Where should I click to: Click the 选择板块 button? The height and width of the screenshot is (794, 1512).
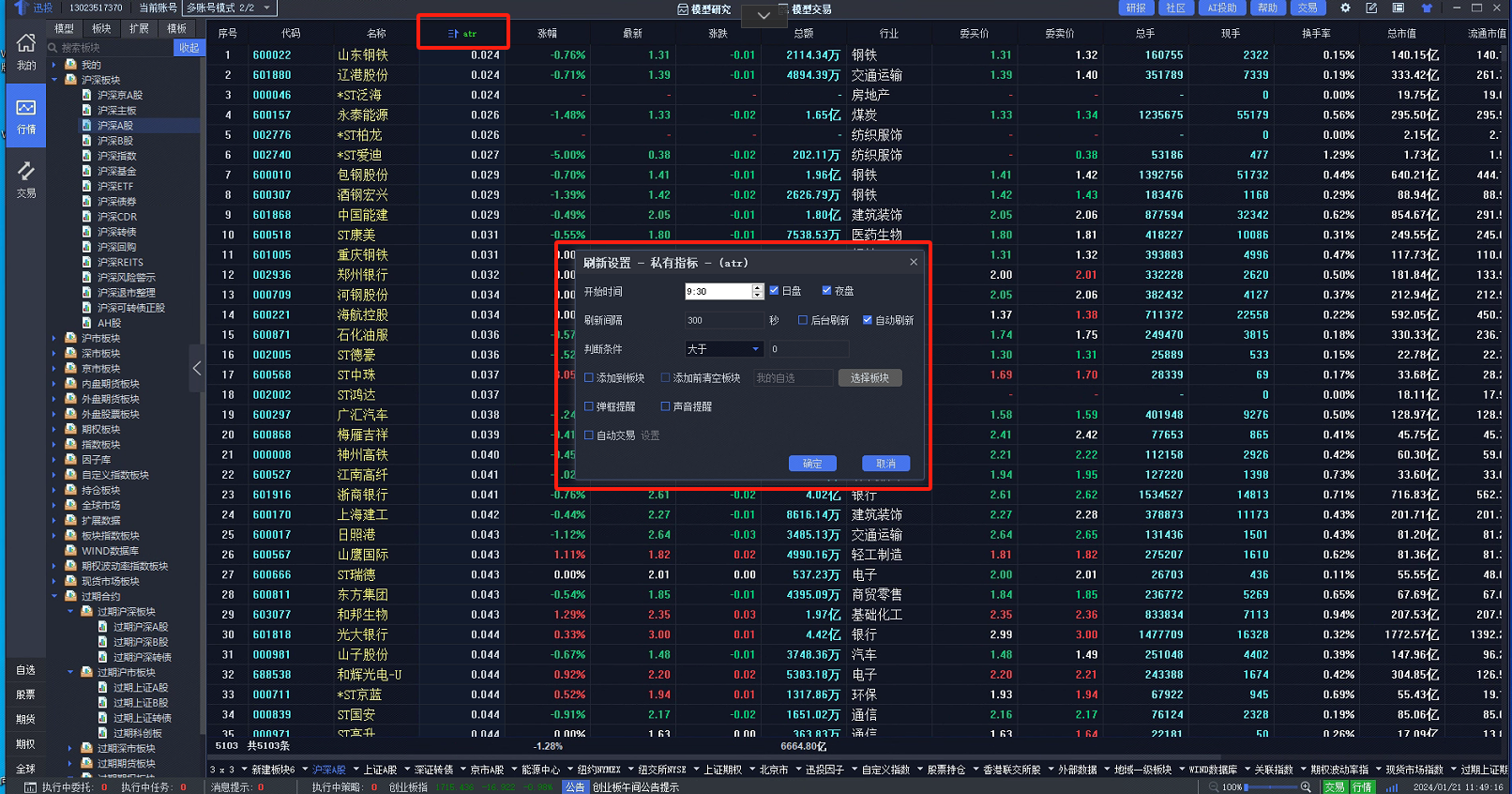pos(869,378)
